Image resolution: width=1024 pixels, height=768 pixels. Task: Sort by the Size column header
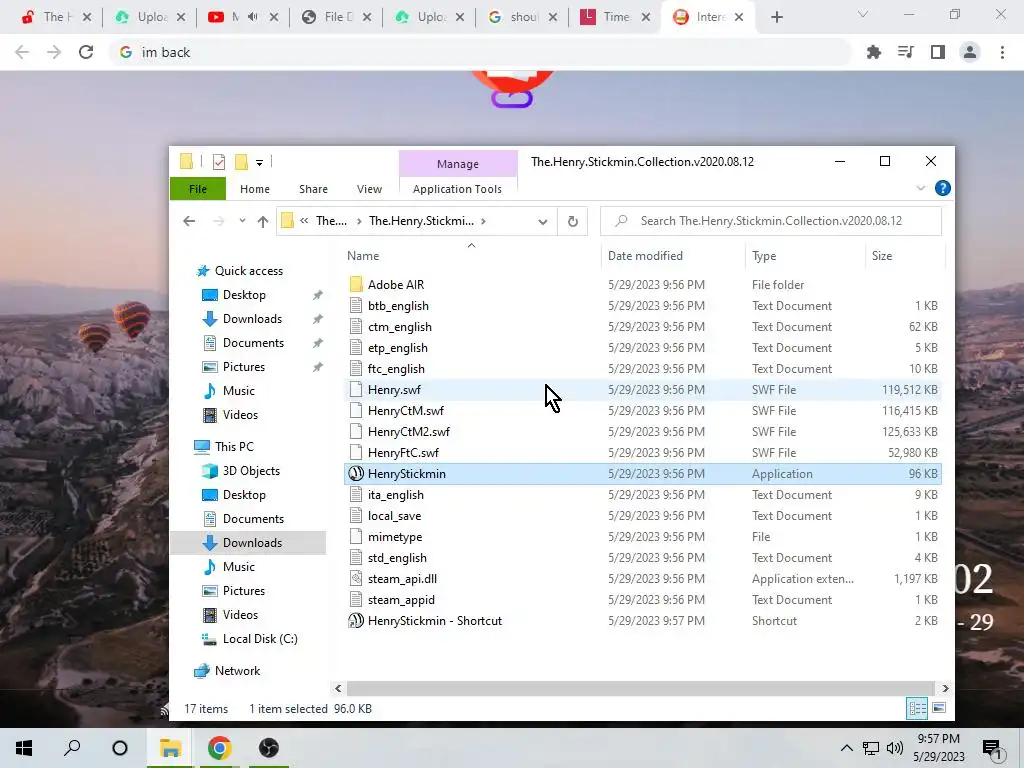pos(904,255)
